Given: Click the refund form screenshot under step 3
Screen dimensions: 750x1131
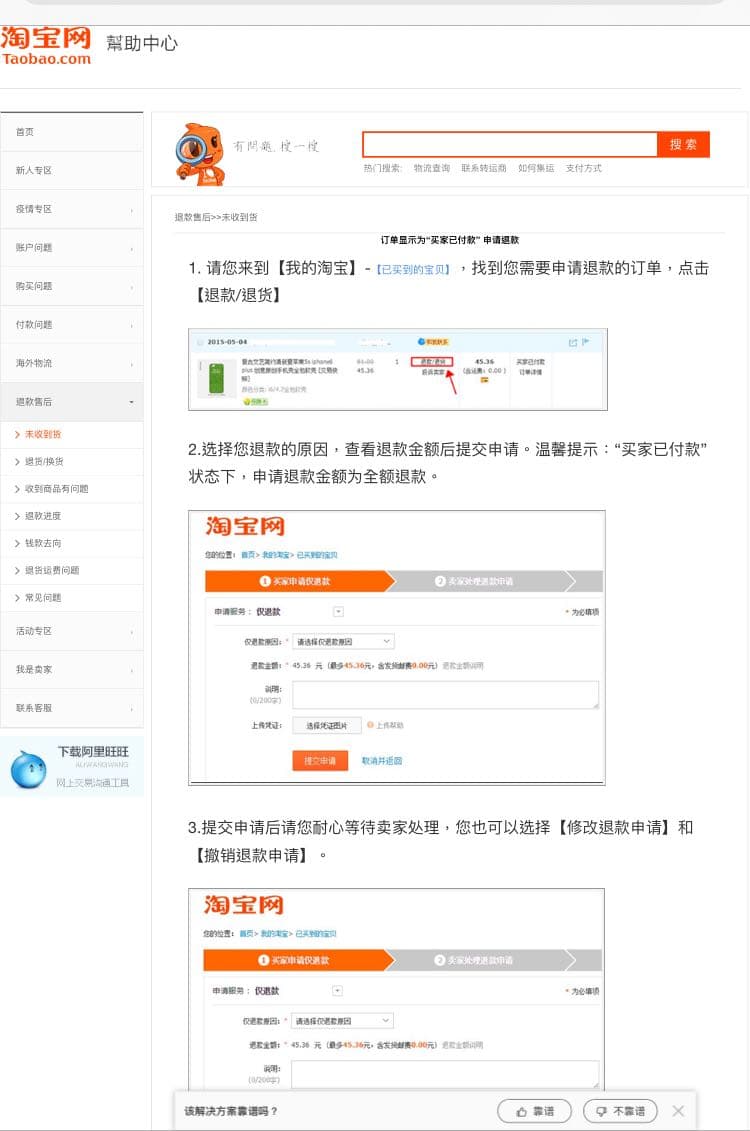Looking at the screenshot, I should pyautogui.click(x=397, y=990).
